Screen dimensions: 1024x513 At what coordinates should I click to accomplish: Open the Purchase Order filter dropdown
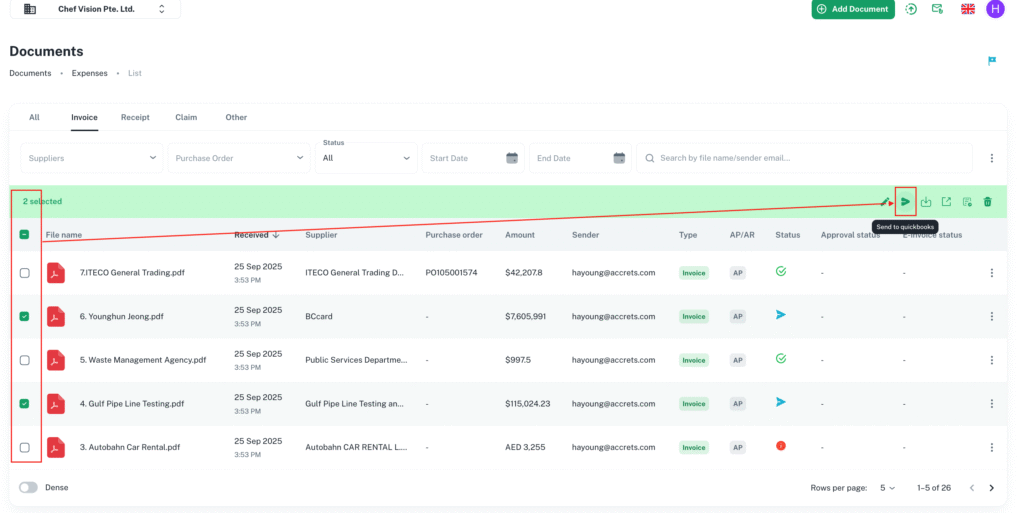239,158
